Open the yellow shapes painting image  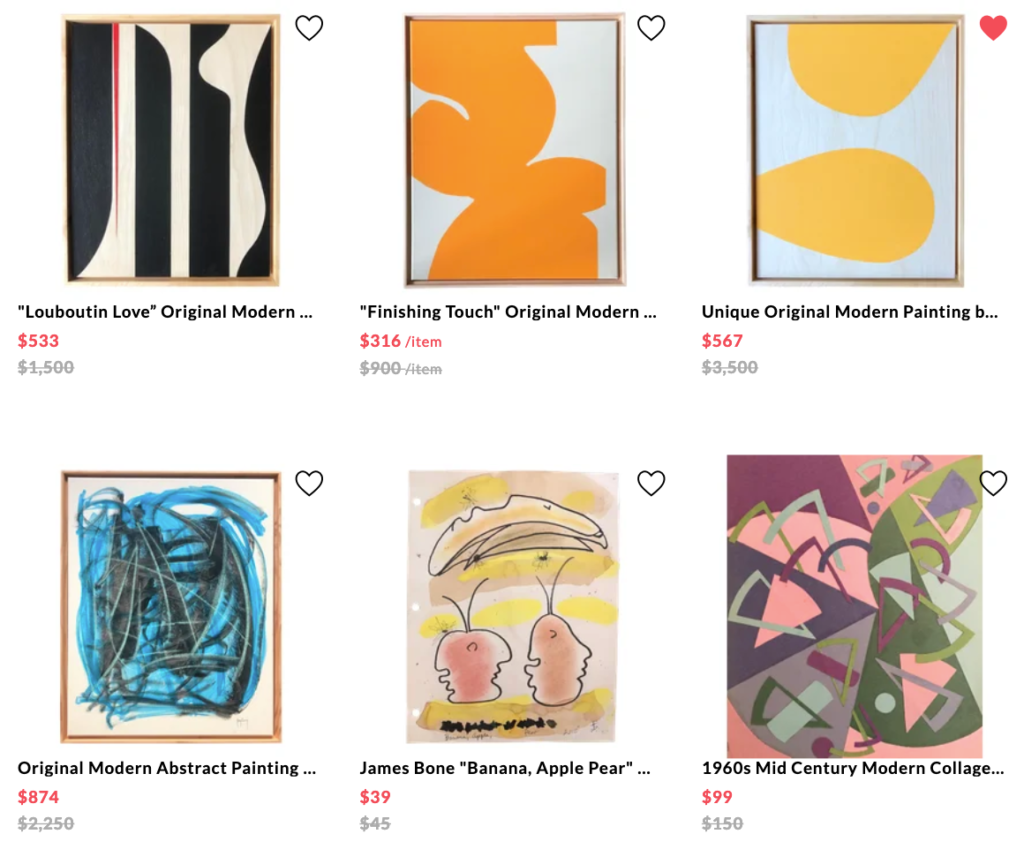click(x=856, y=150)
